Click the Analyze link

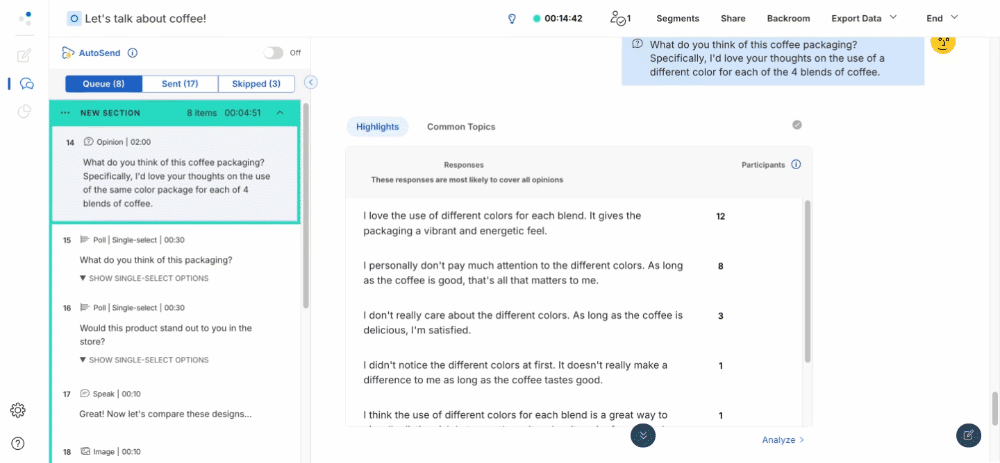pos(783,439)
